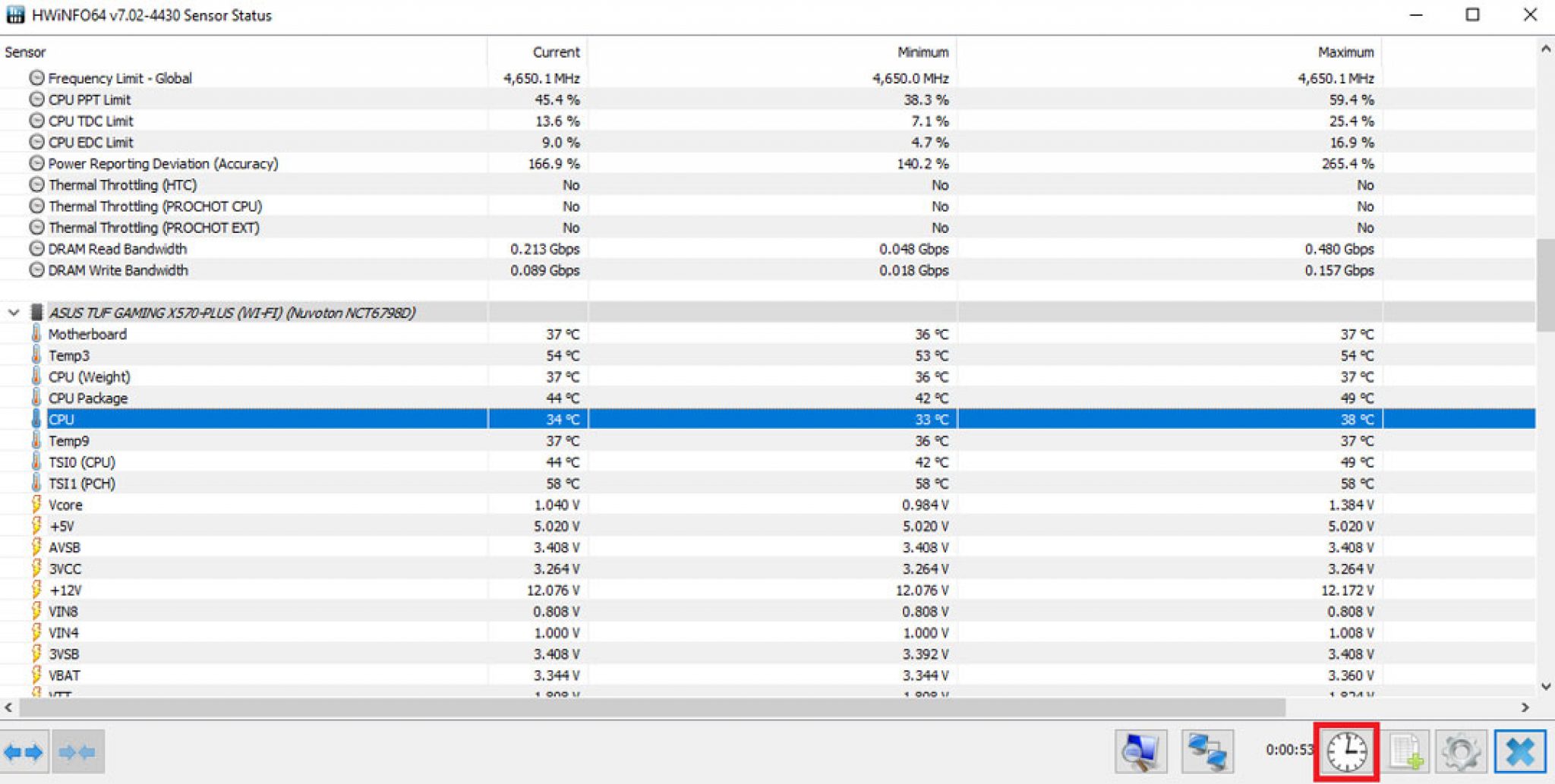The image size is (1555, 784).
Task: Click the AVSB voltage lightning icon
Action: pyautogui.click(x=36, y=547)
